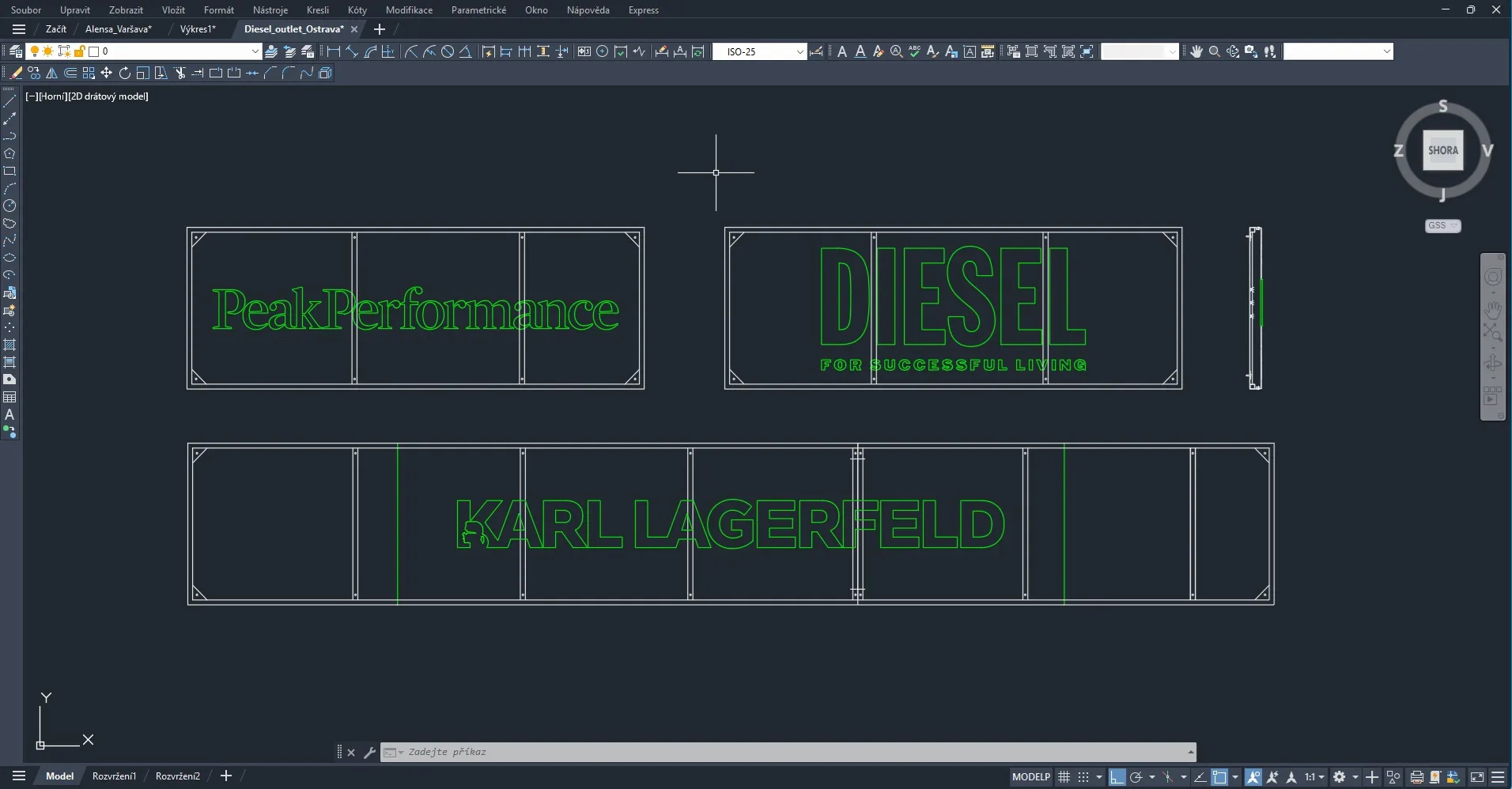Expand snap mode settings arrow
1512x789 pixels.
(1098, 777)
